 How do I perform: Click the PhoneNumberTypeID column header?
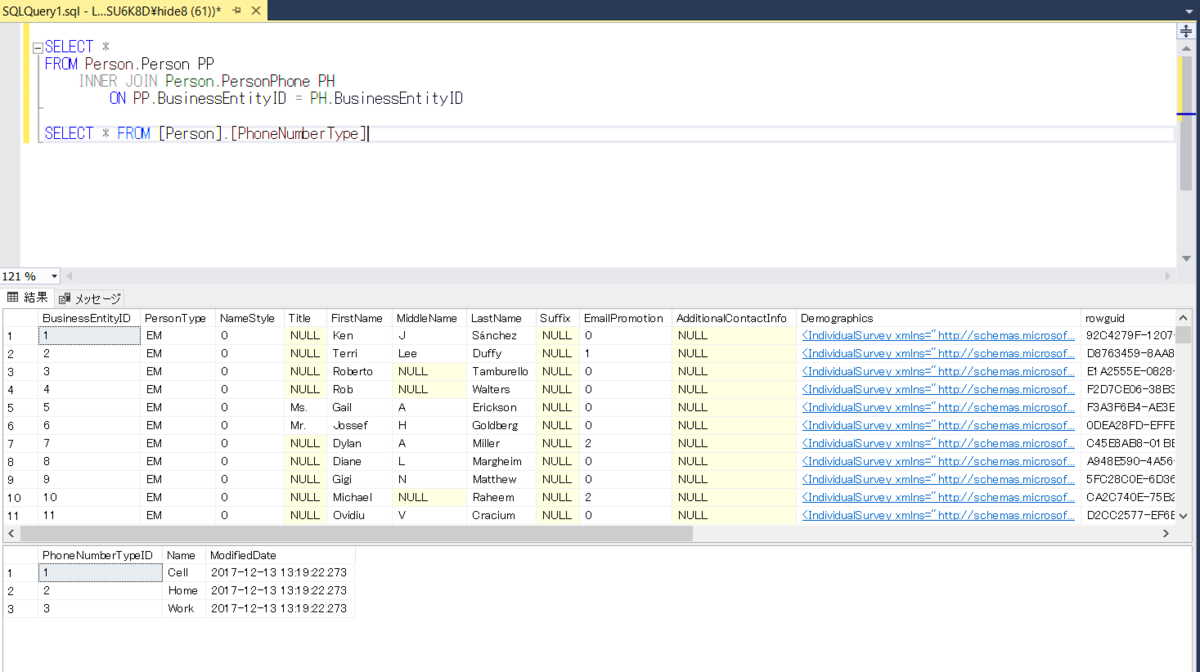(100, 555)
